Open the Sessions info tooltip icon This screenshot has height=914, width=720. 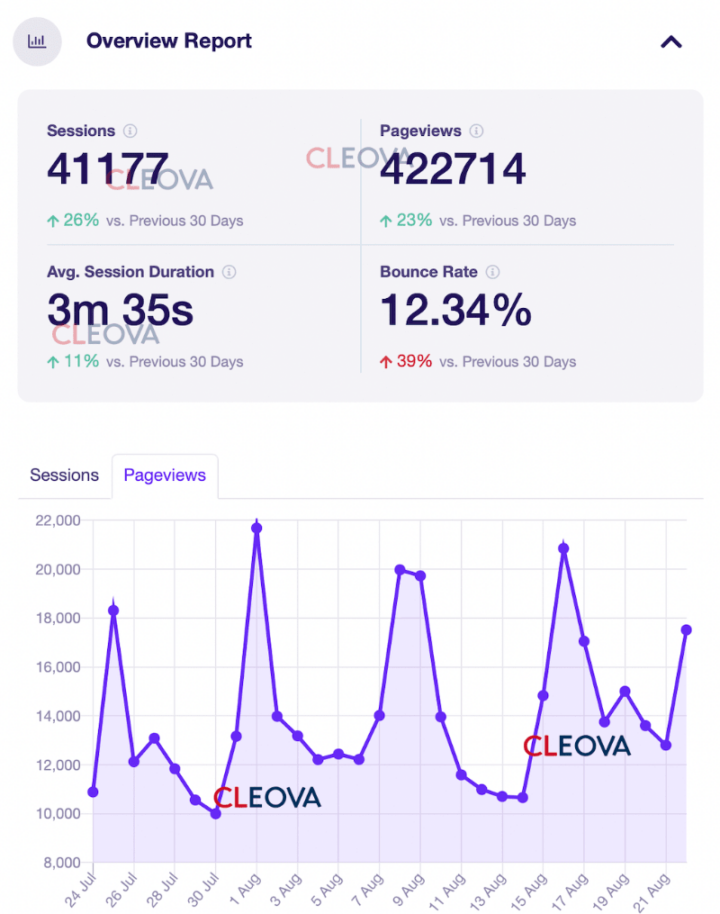tap(130, 131)
